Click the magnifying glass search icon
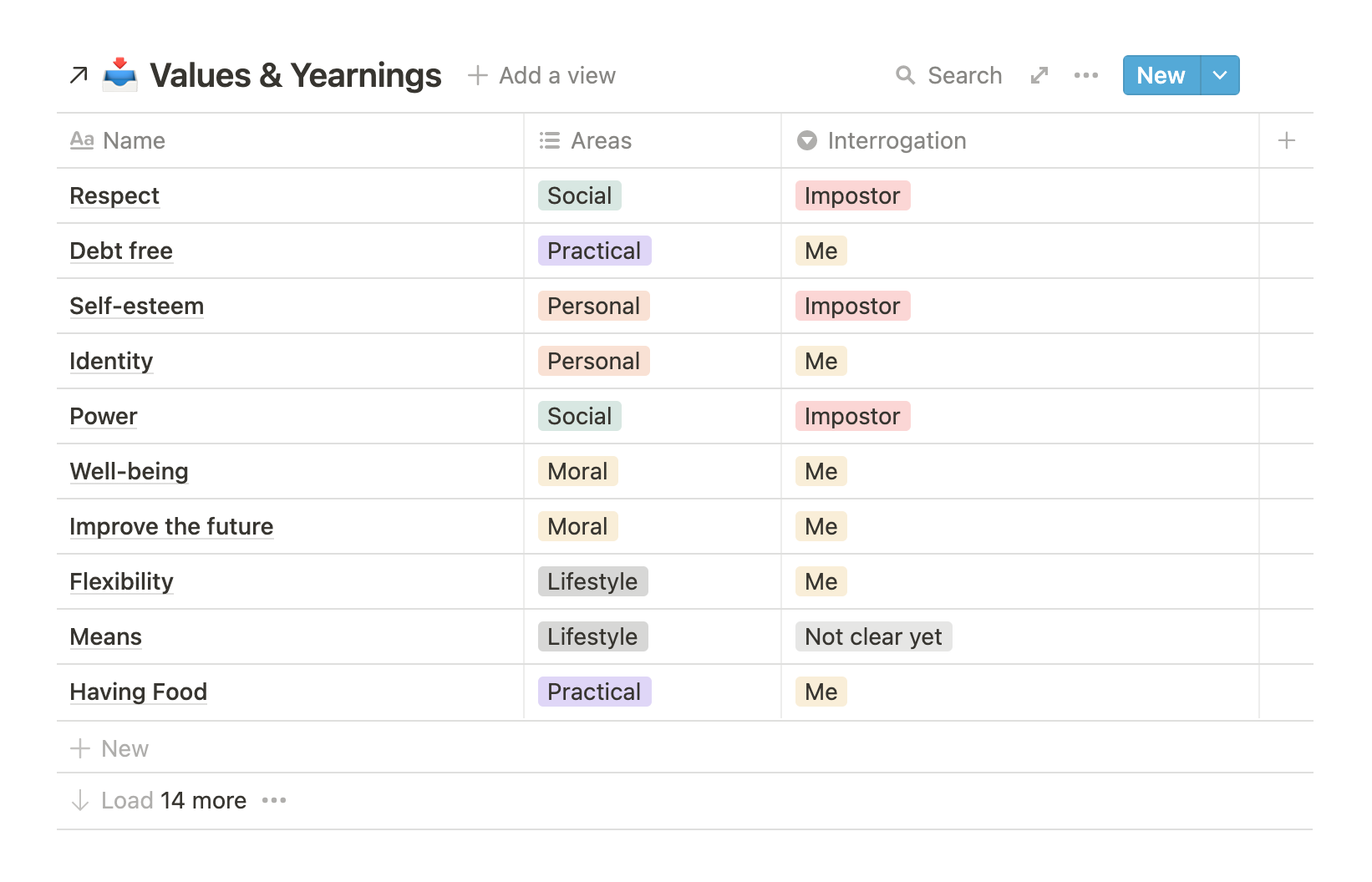 [x=905, y=76]
